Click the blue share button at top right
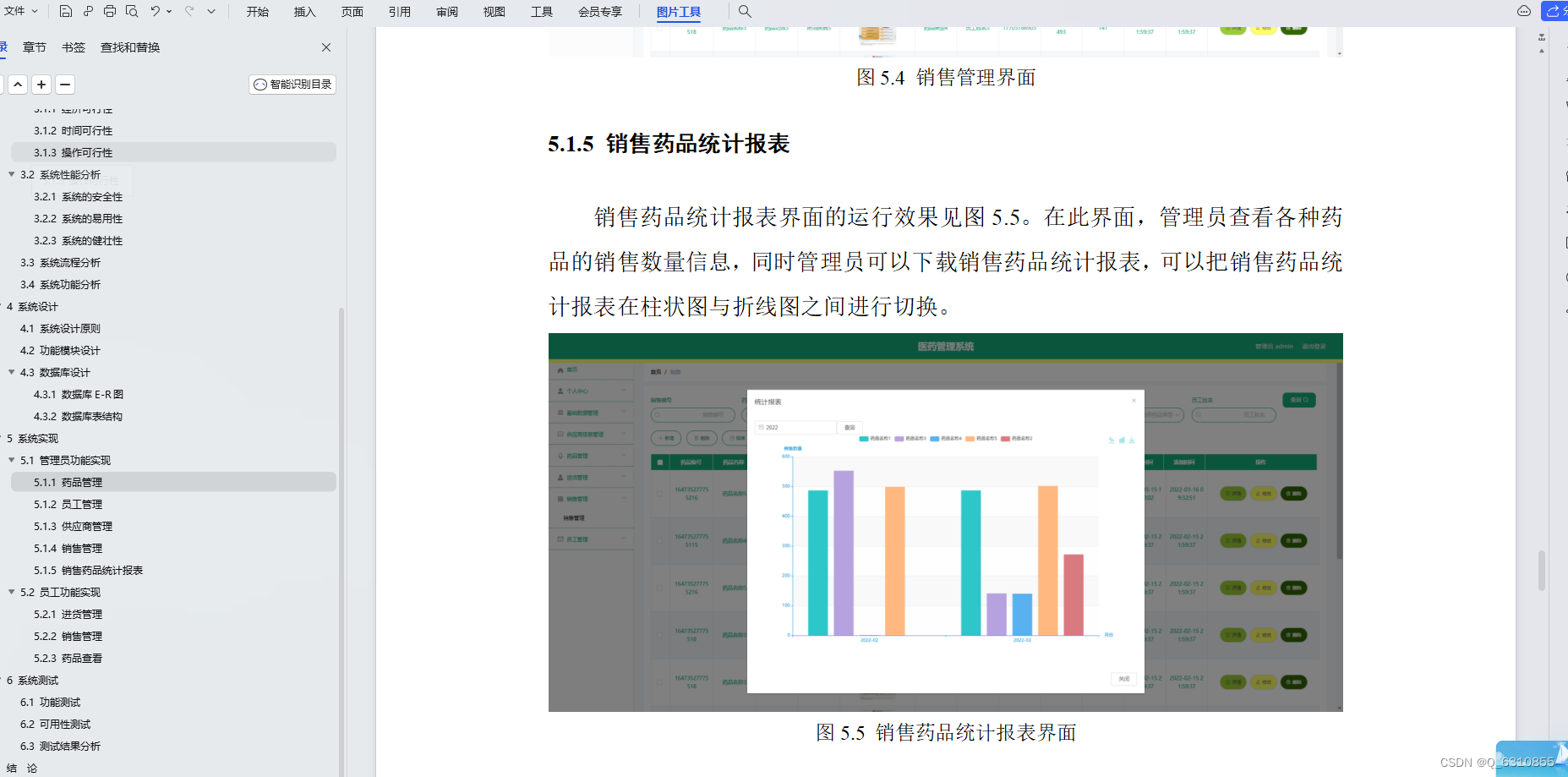1568x777 pixels. [1554, 11]
